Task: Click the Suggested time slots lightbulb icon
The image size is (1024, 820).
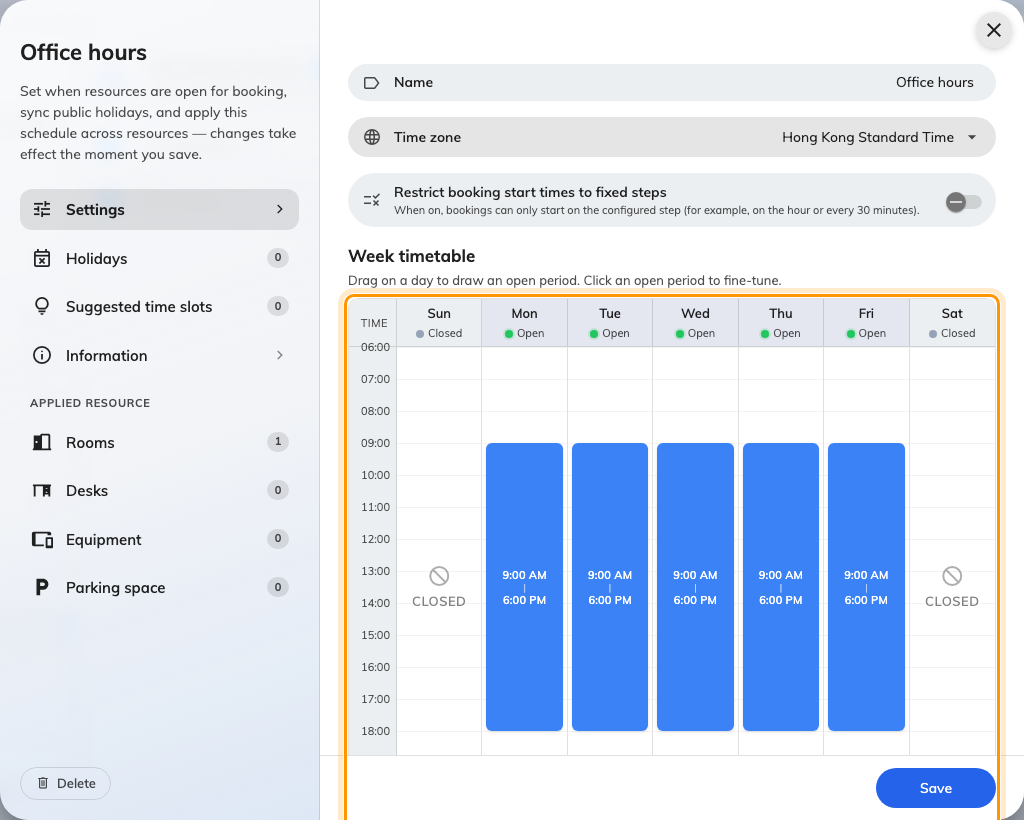Action: (x=42, y=306)
